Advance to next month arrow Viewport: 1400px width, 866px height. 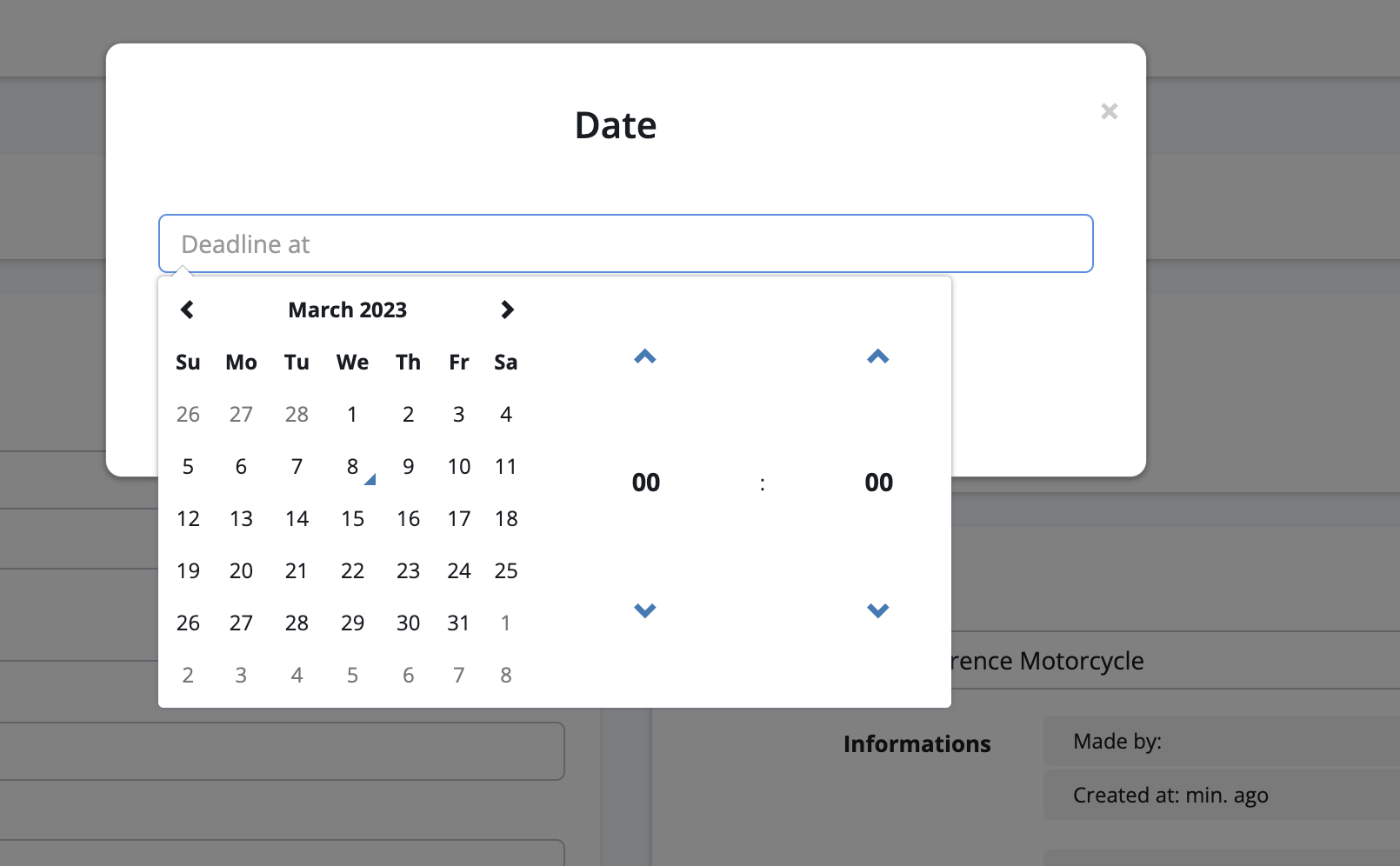pyautogui.click(x=507, y=310)
